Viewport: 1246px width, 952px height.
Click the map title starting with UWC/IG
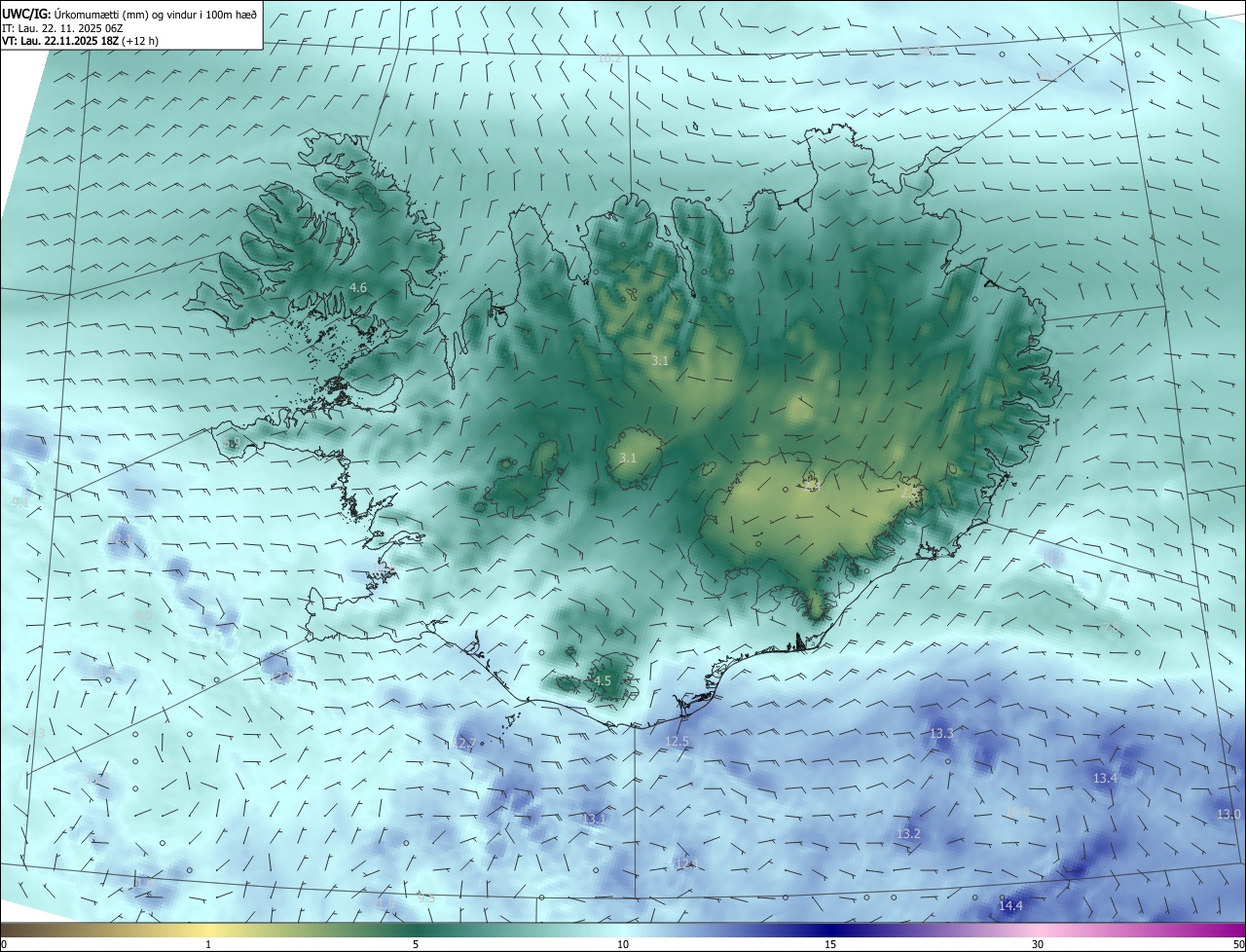(129, 13)
